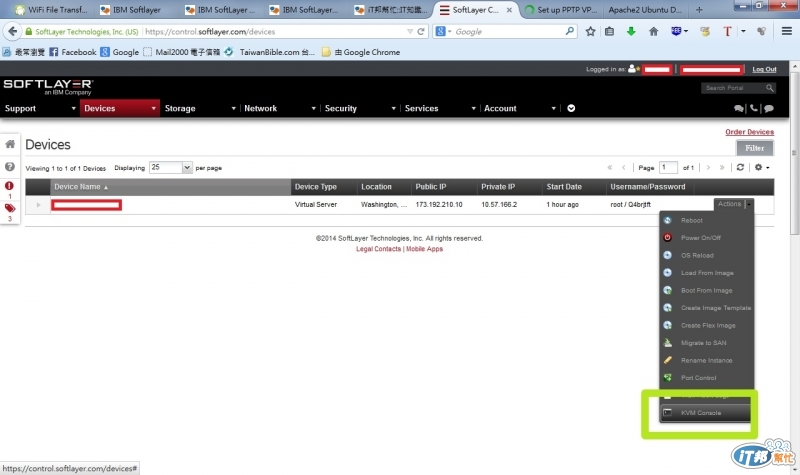Click the portal home icon in left sidebar

pos(10,144)
